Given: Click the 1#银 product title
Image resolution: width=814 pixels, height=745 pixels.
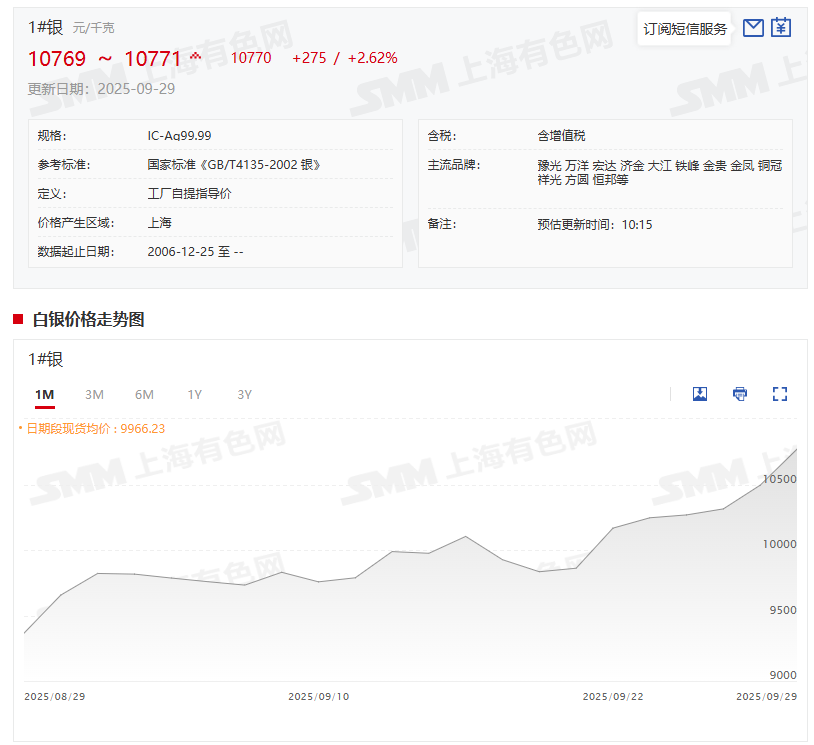Looking at the screenshot, I should coord(46,27).
